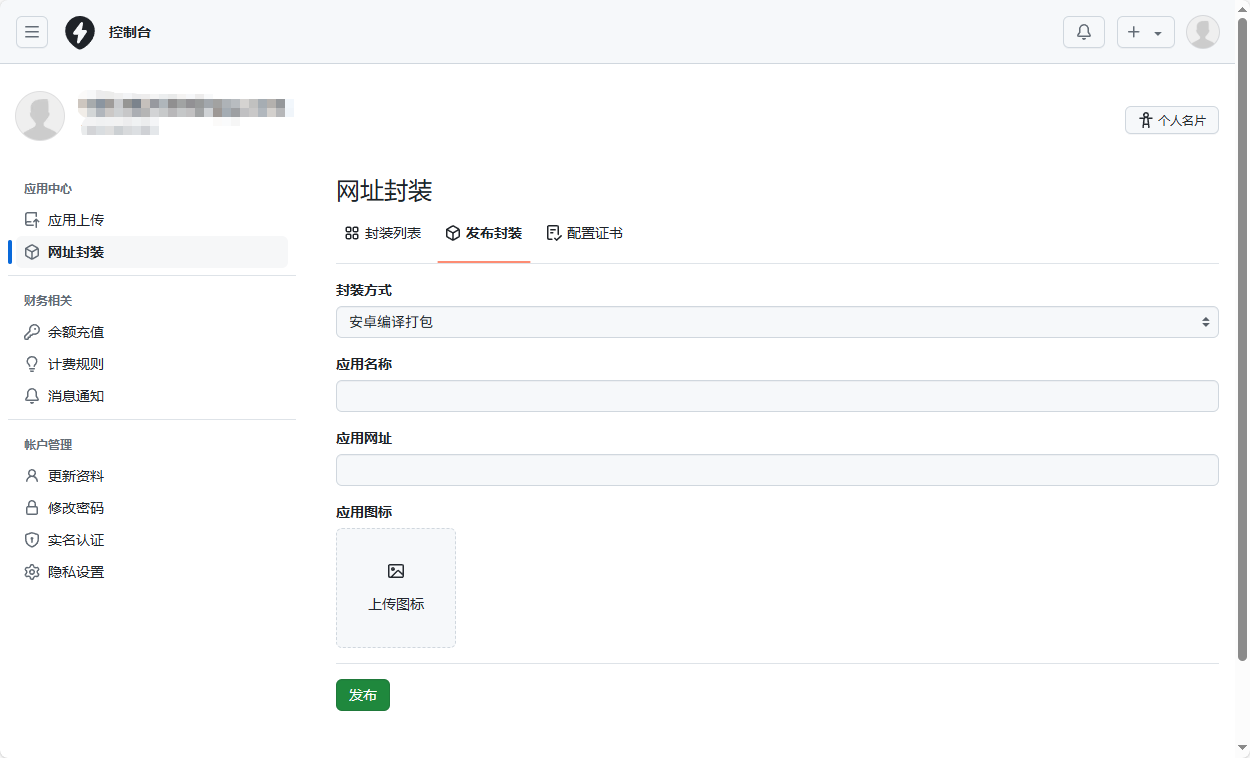Open the 配置证书 certificate tab

pyautogui.click(x=585, y=233)
